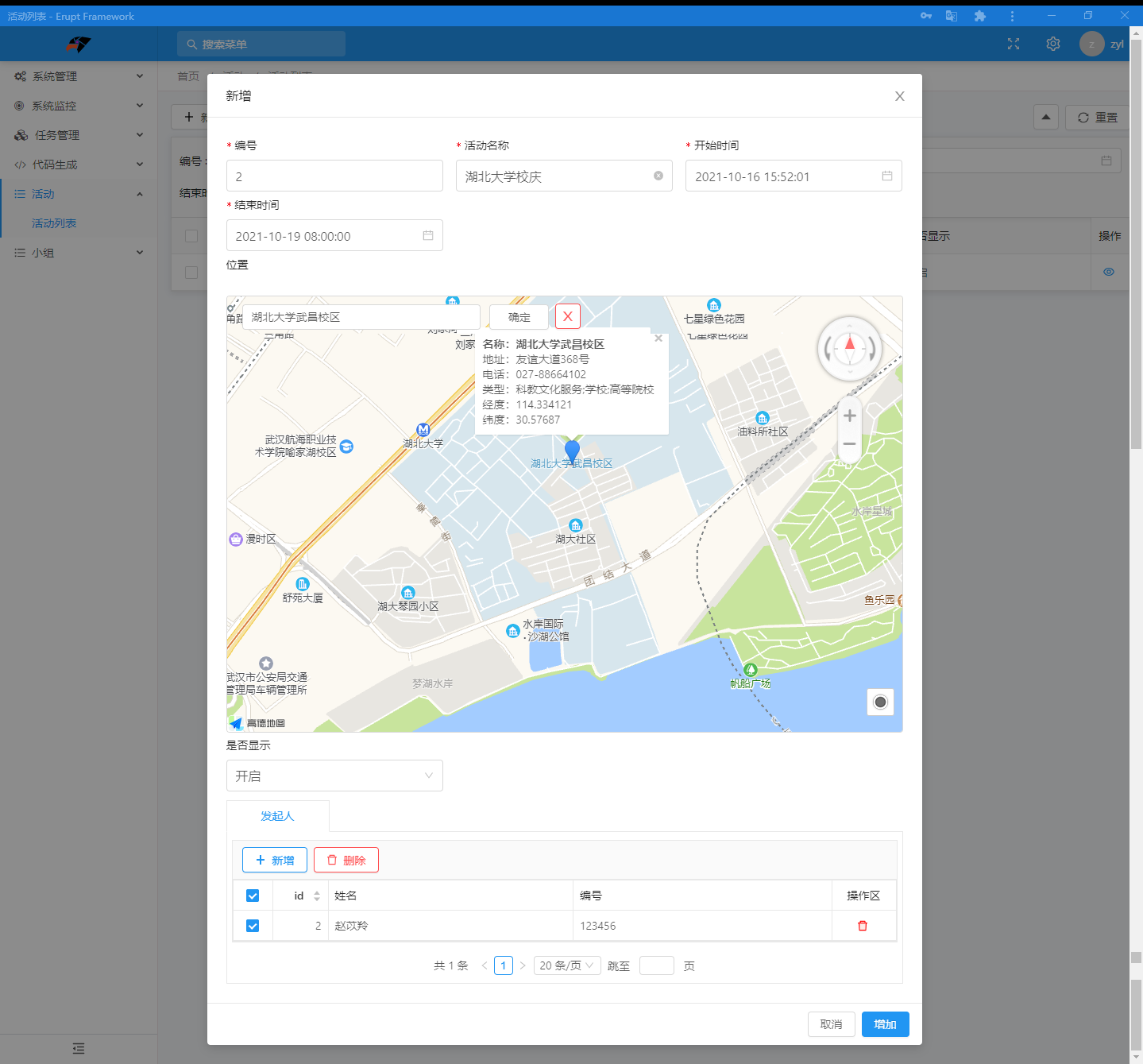Focus the 搜索菜单 search box

point(261,44)
